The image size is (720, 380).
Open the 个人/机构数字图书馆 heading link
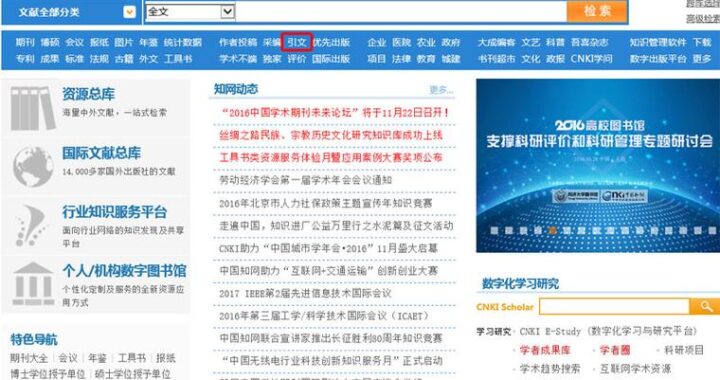pyautogui.click(x=124, y=271)
